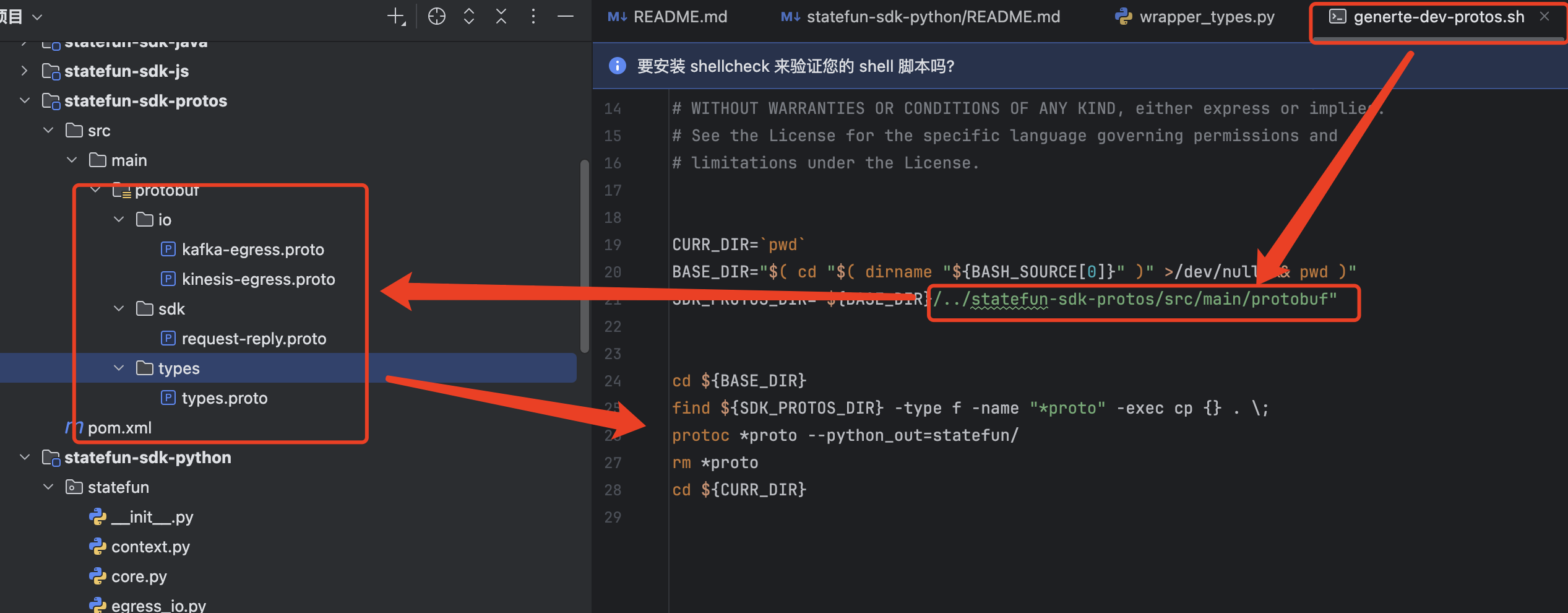This screenshot has height=613, width=1568.
Task: Click the '# limitations under the License.' comment
Action: (826, 163)
